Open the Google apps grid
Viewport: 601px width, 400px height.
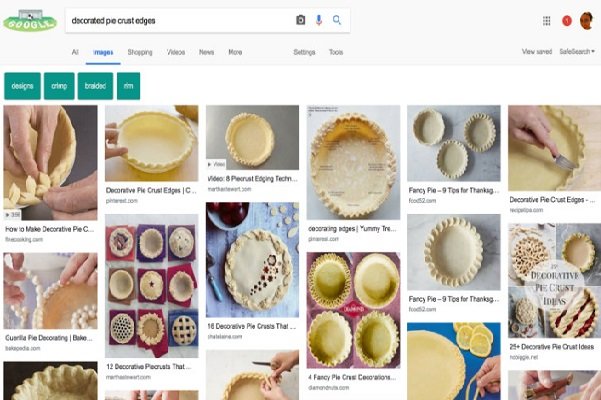pyautogui.click(x=546, y=20)
